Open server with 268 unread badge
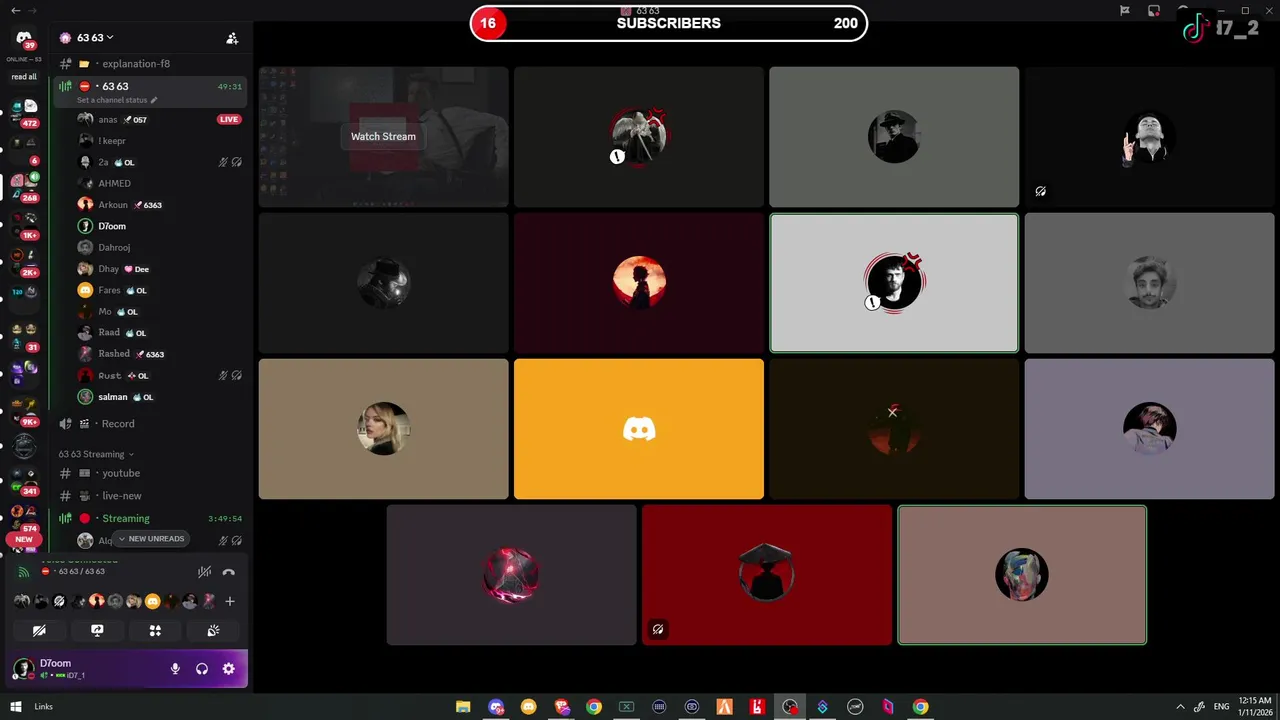This screenshot has width=1280, height=720. coord(24,186)
